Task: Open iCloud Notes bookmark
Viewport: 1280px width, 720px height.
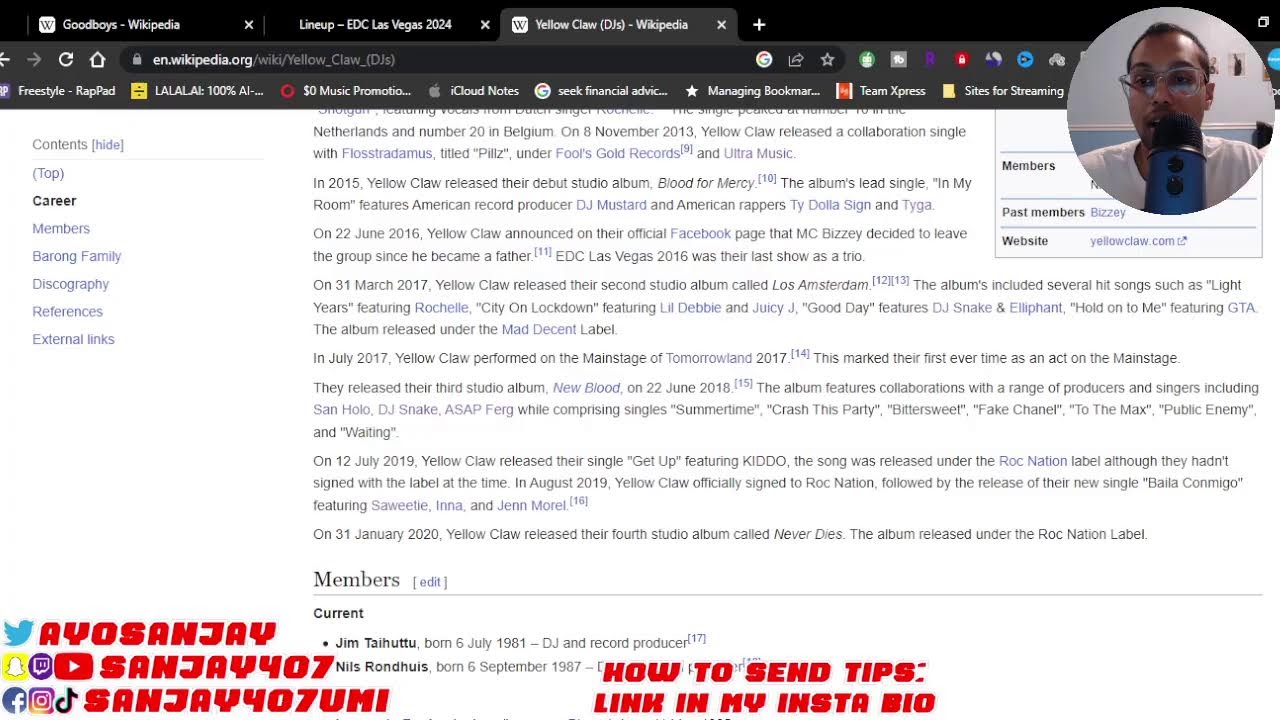Action: pyautogui.click(x=473, y=91)
